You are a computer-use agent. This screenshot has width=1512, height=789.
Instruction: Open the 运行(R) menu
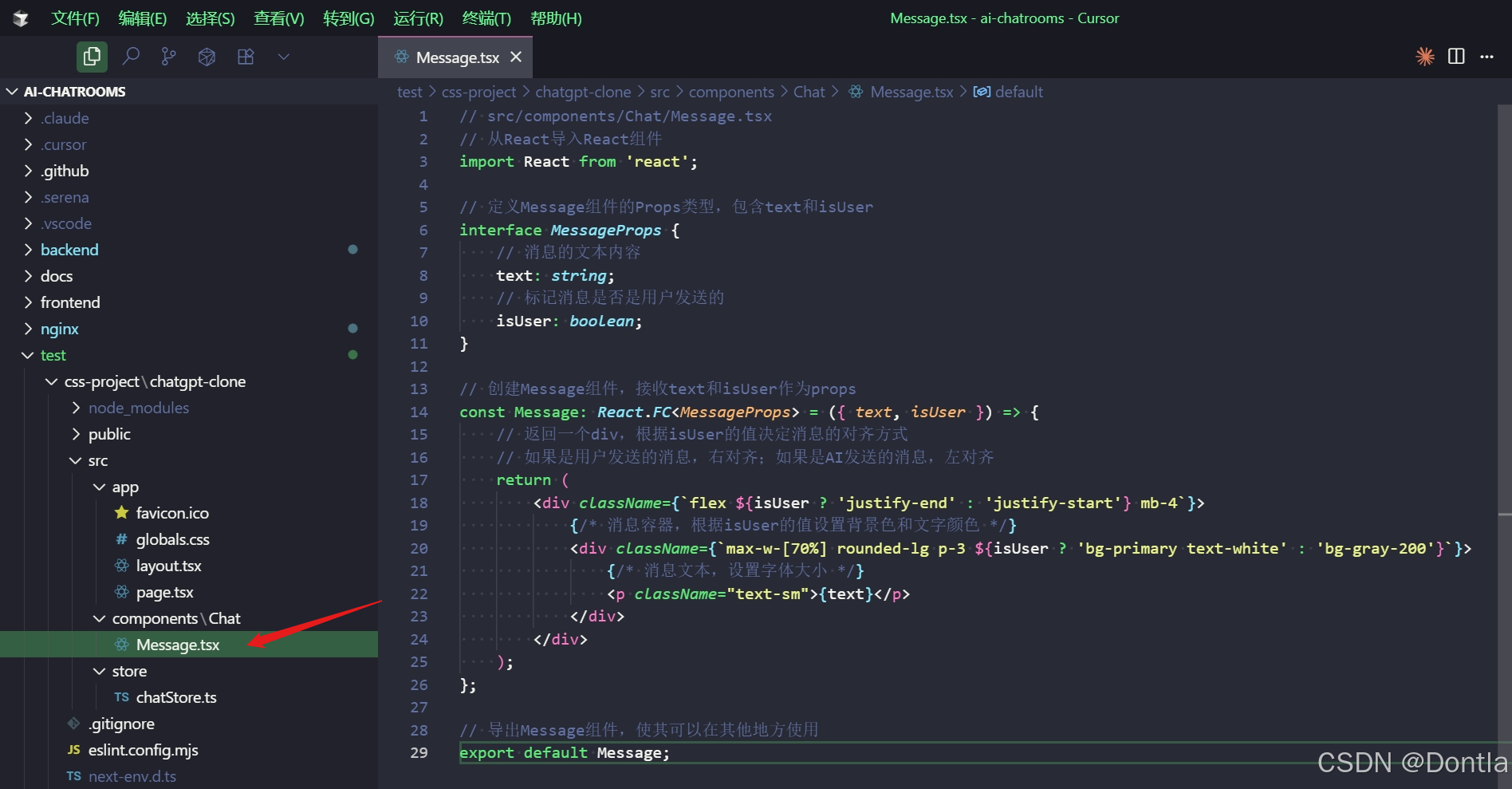pos(418,18)
